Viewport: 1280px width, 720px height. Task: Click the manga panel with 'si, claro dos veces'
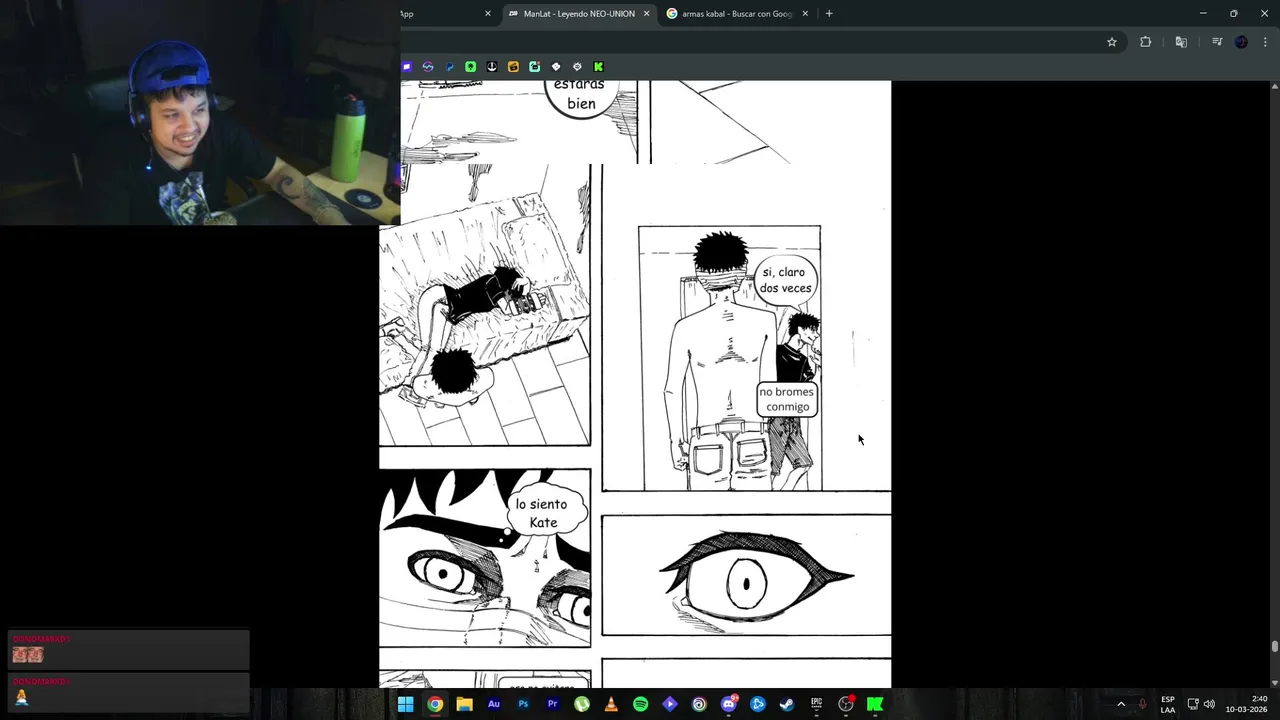[746, 328]
